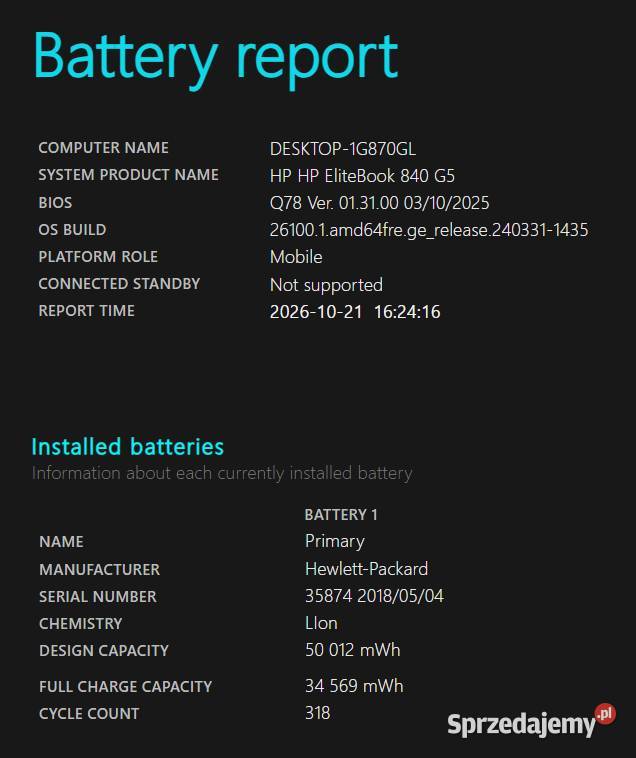This screenshot has width=636, height=758.
Task: Click the OS build 26100.1 value
Action: point(429,230)
